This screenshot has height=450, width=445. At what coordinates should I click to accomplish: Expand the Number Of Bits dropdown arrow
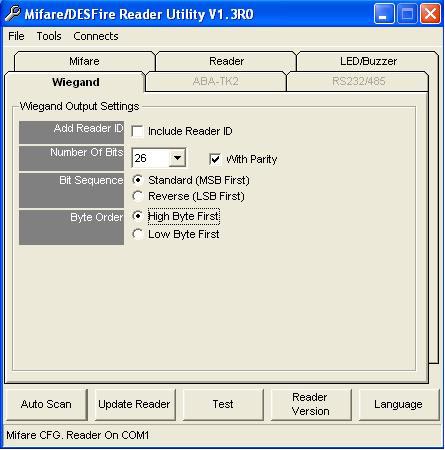(x=177, y=158)
